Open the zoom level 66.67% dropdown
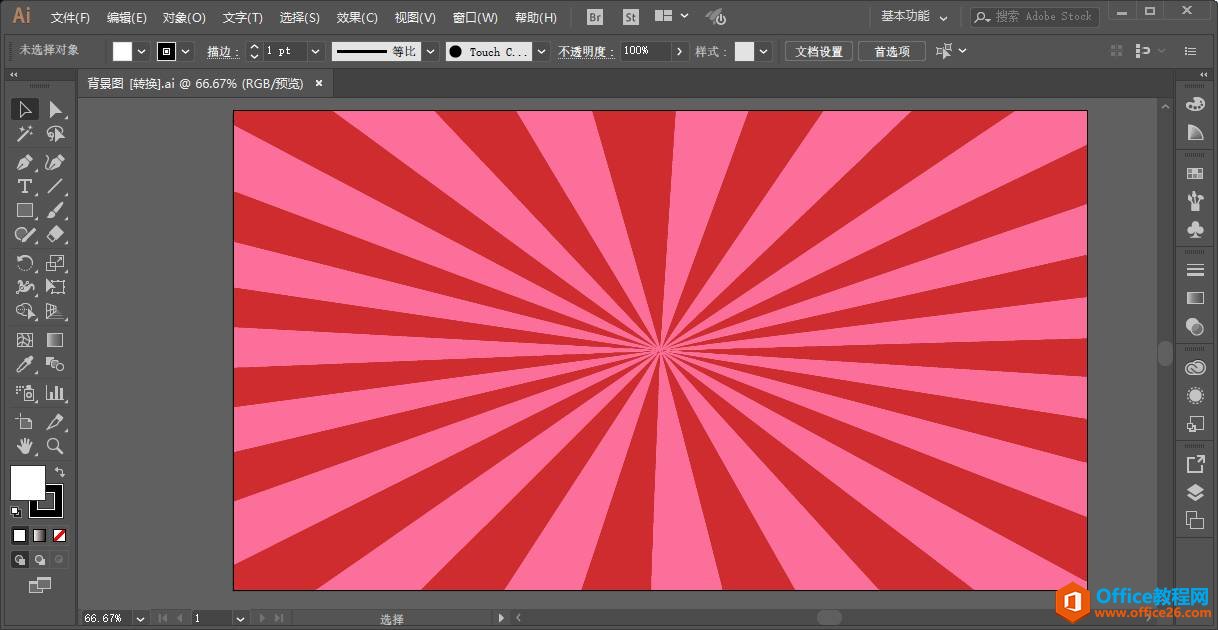The image size is (1218, 630). click(140, 619)
